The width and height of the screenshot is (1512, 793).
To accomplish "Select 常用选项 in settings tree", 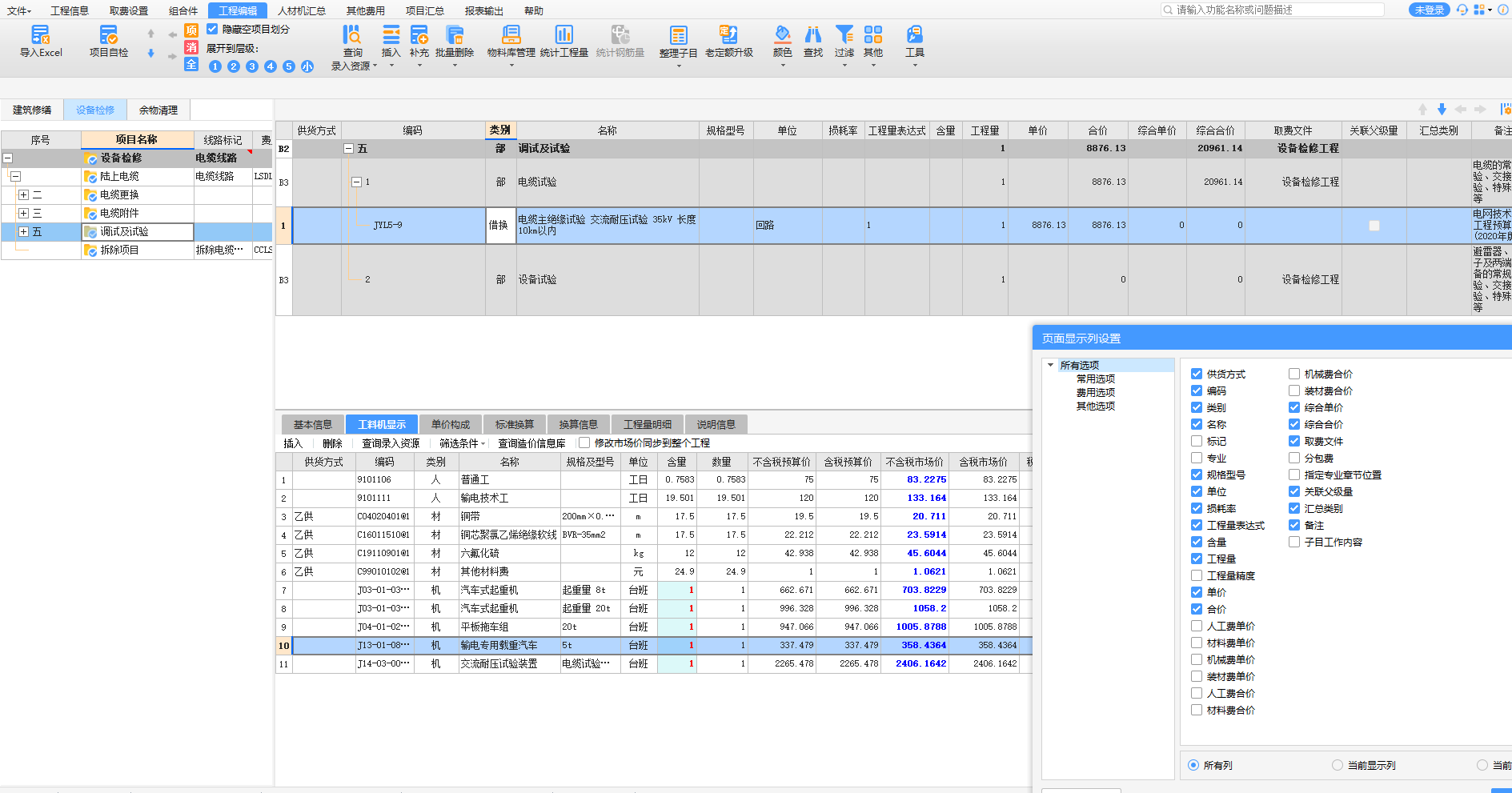I will pyautogui.click(x=1096, y=378).
